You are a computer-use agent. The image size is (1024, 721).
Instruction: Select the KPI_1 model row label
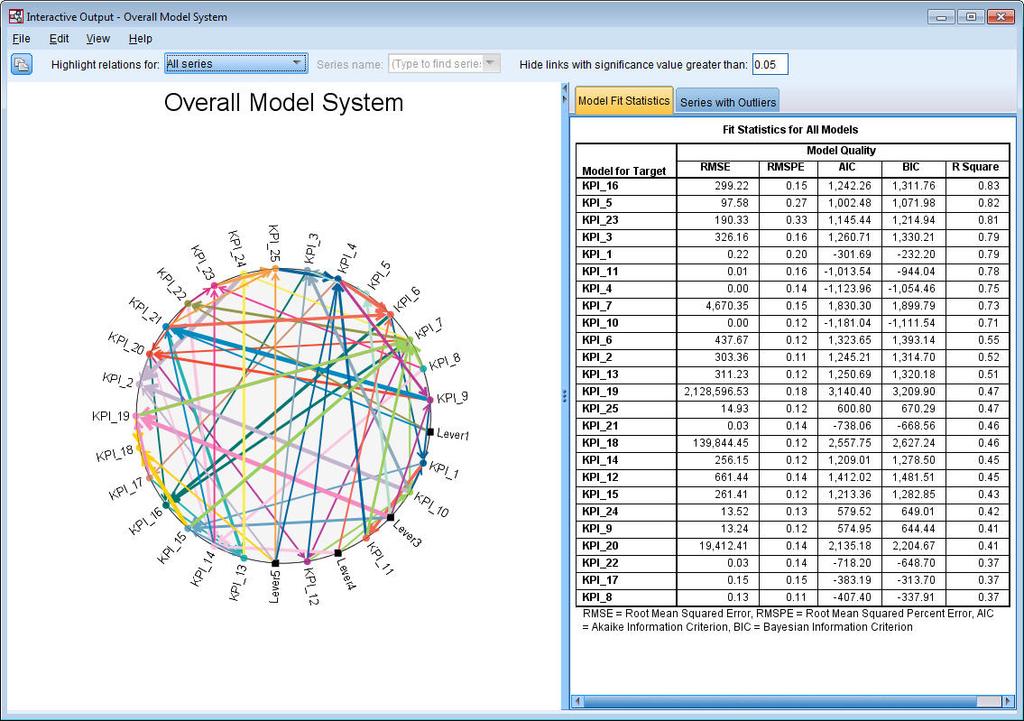tap(597, 254)
